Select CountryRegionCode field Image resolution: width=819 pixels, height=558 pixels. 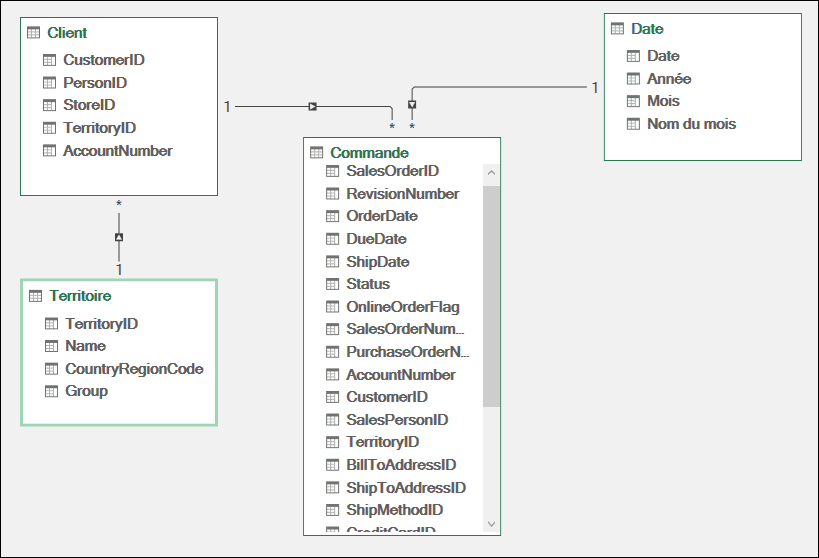coord(134,369)
